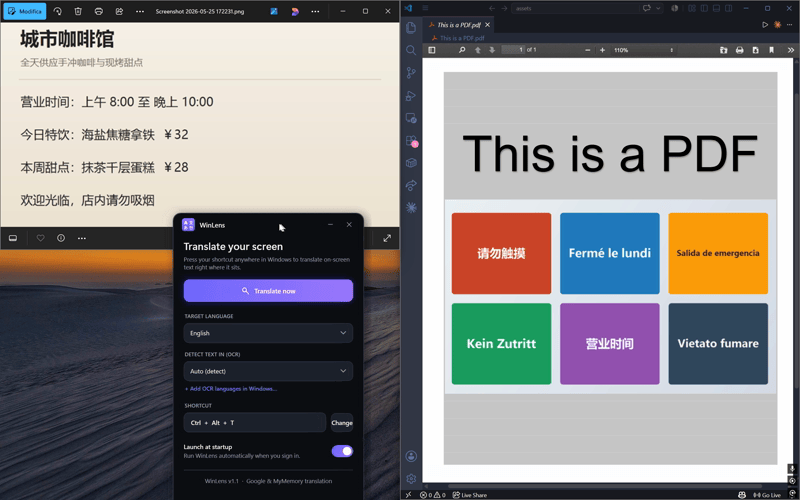This screenshot has width=800, height=500.
Task: Open Extensions view with the notification badge
Action: click(x=411, y=141)
